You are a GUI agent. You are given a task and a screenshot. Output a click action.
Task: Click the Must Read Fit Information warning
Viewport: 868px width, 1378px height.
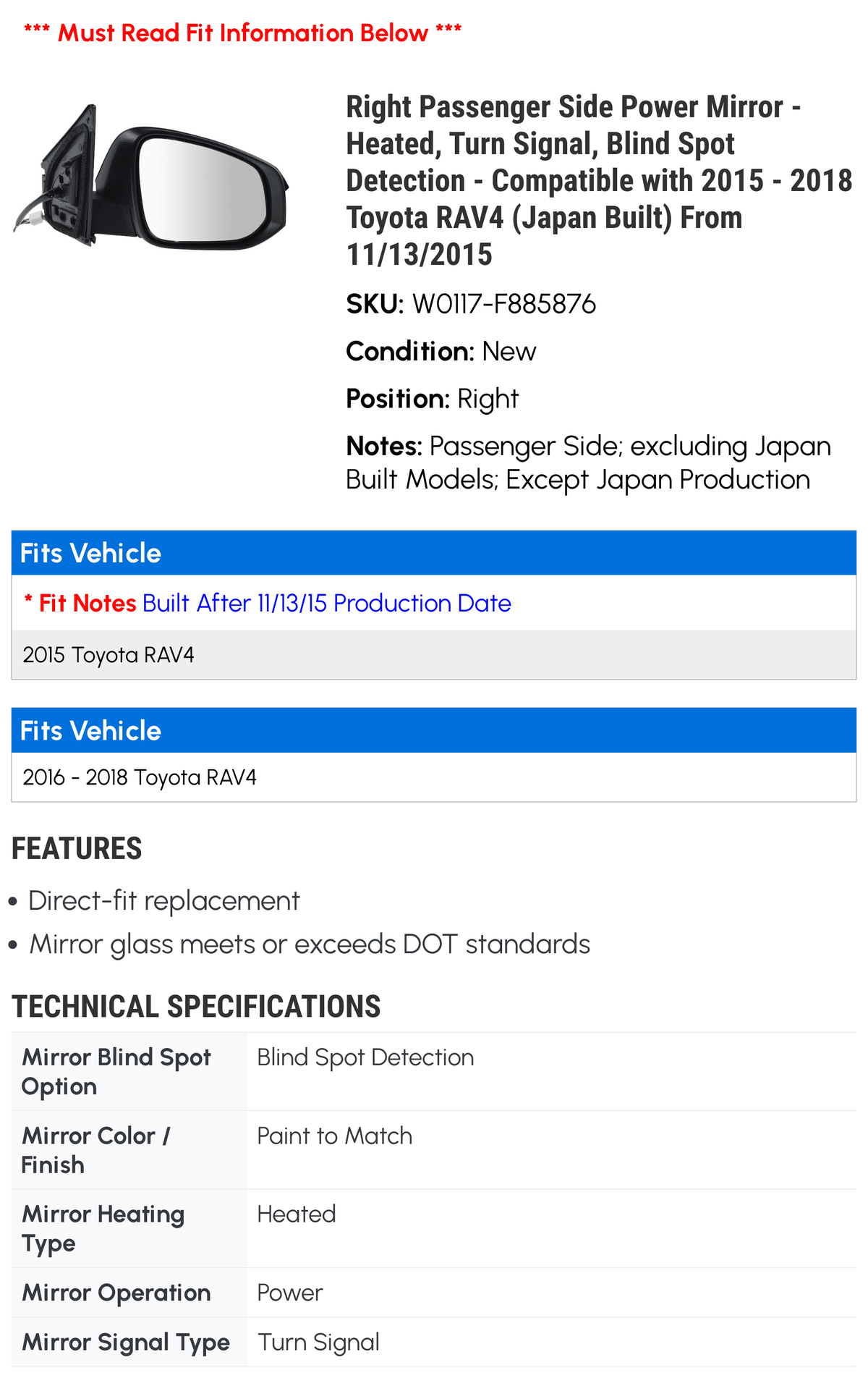(242, 33)
